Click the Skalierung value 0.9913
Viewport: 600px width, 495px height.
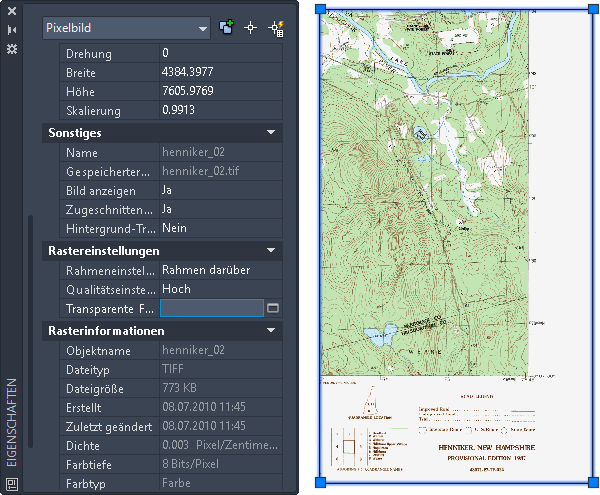click(221, 110)
